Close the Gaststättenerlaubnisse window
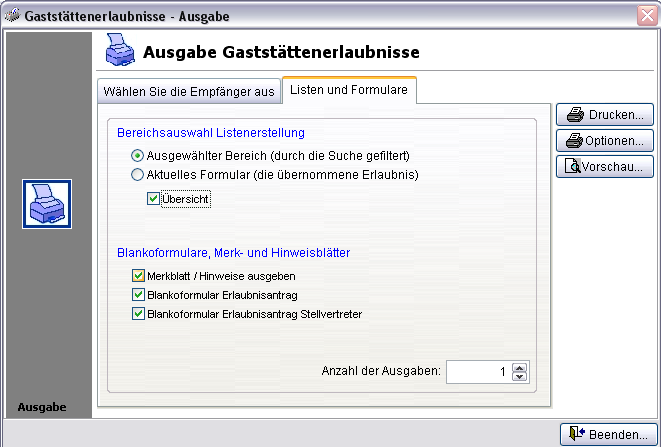The width and height of the screenshot is (661, 447). [x=646, y=15]
